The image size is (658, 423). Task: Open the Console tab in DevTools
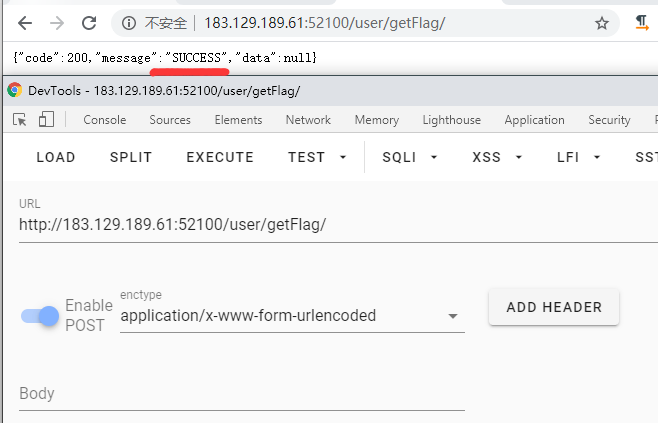click(x=104, y=120)
